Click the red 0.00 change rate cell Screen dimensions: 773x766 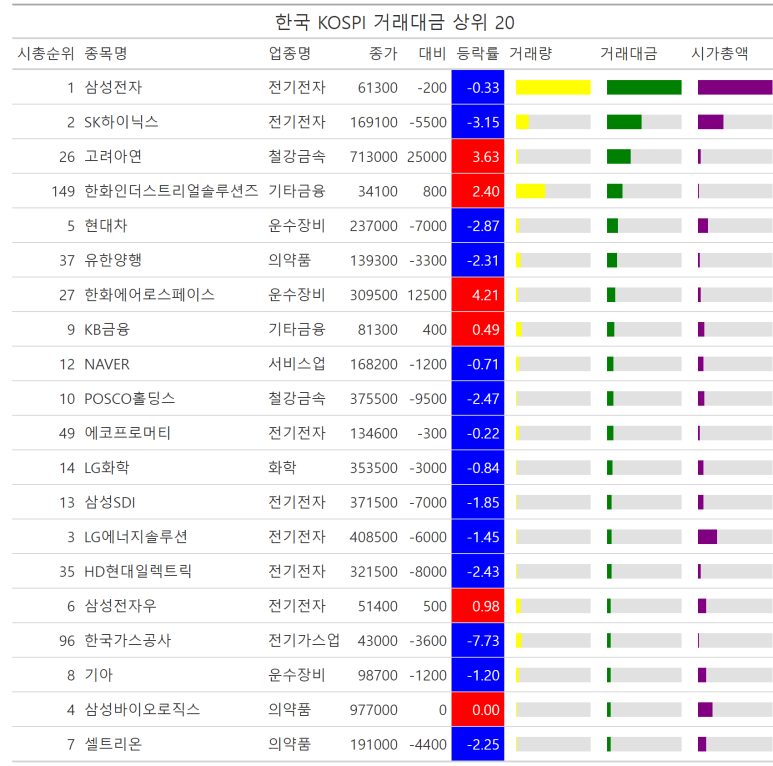point(478,710)
